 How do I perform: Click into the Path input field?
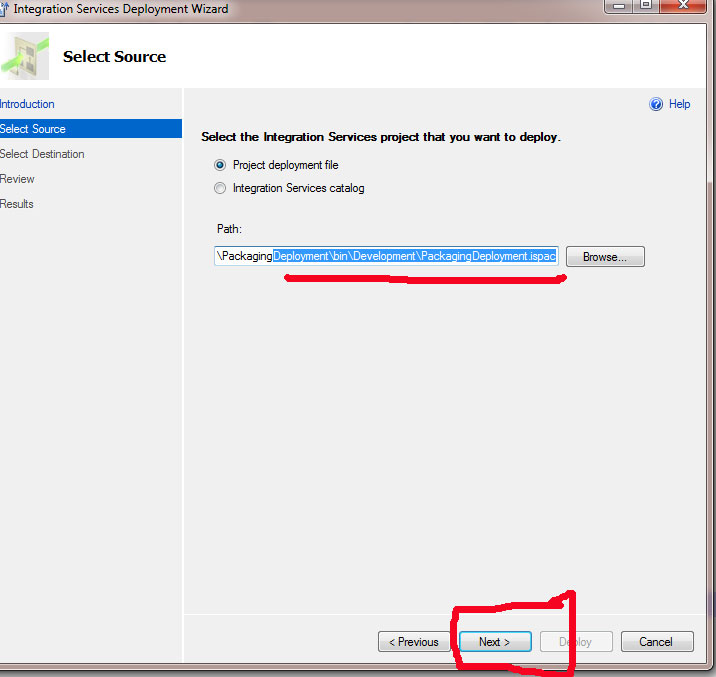pyautogui.click(x=386, y=256)
